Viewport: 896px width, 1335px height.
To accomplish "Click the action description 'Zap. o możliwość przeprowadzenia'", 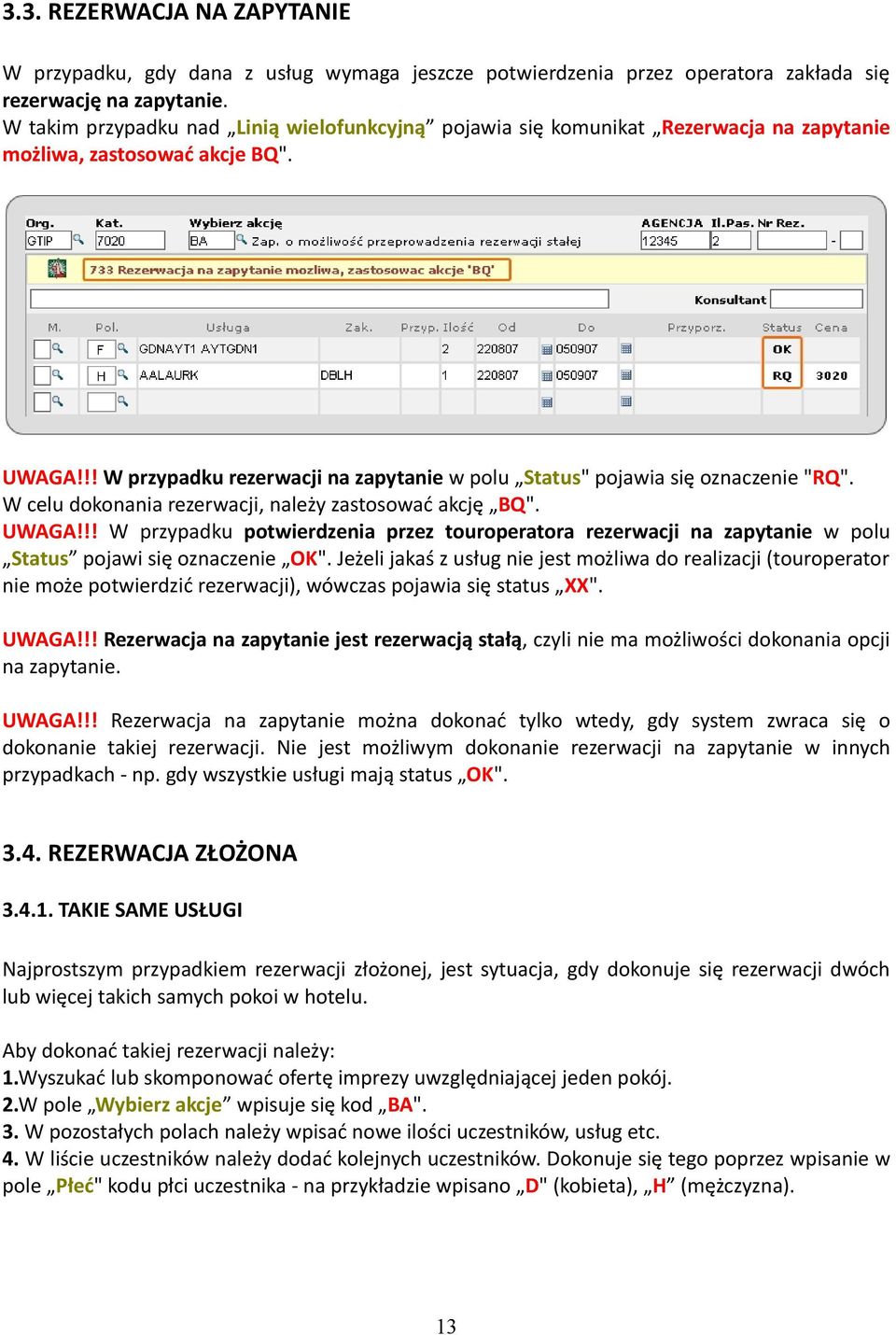I will tap(416, 241).
